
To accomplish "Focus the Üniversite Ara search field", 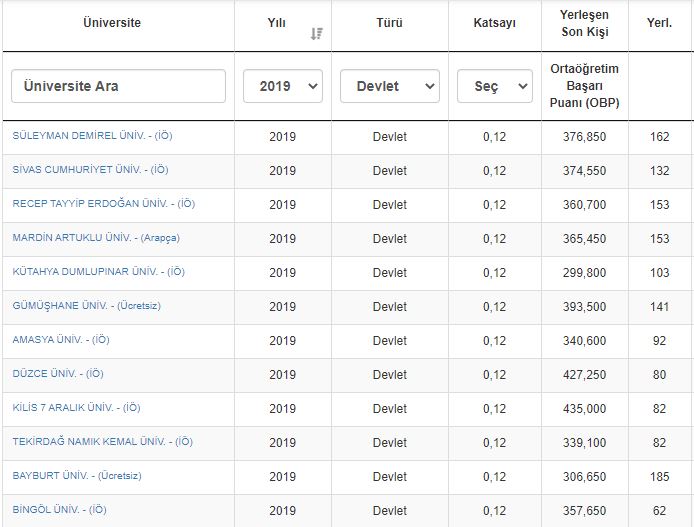I will (x=119, y=86).
